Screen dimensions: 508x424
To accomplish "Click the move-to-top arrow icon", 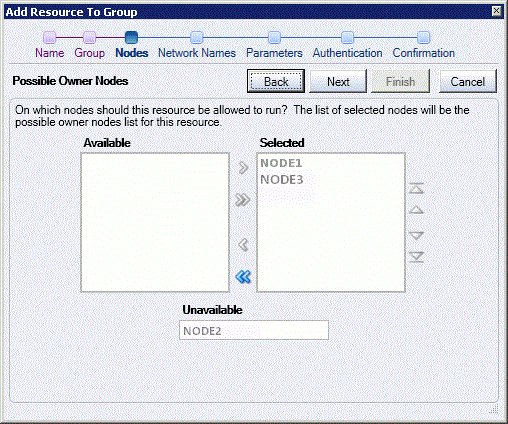I will [416, 188].
